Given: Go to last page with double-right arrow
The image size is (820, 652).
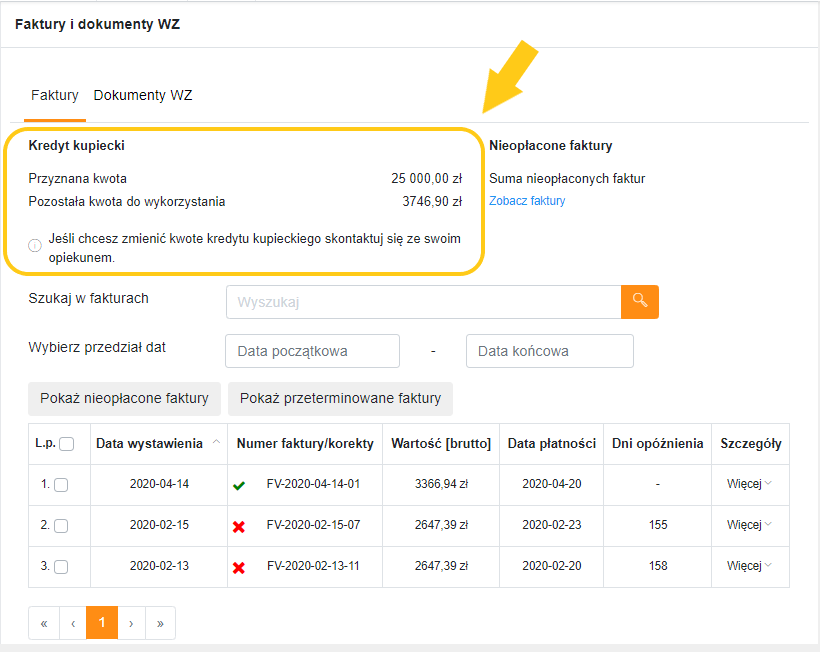Looking at the screenshot, I should pos(161,623).
